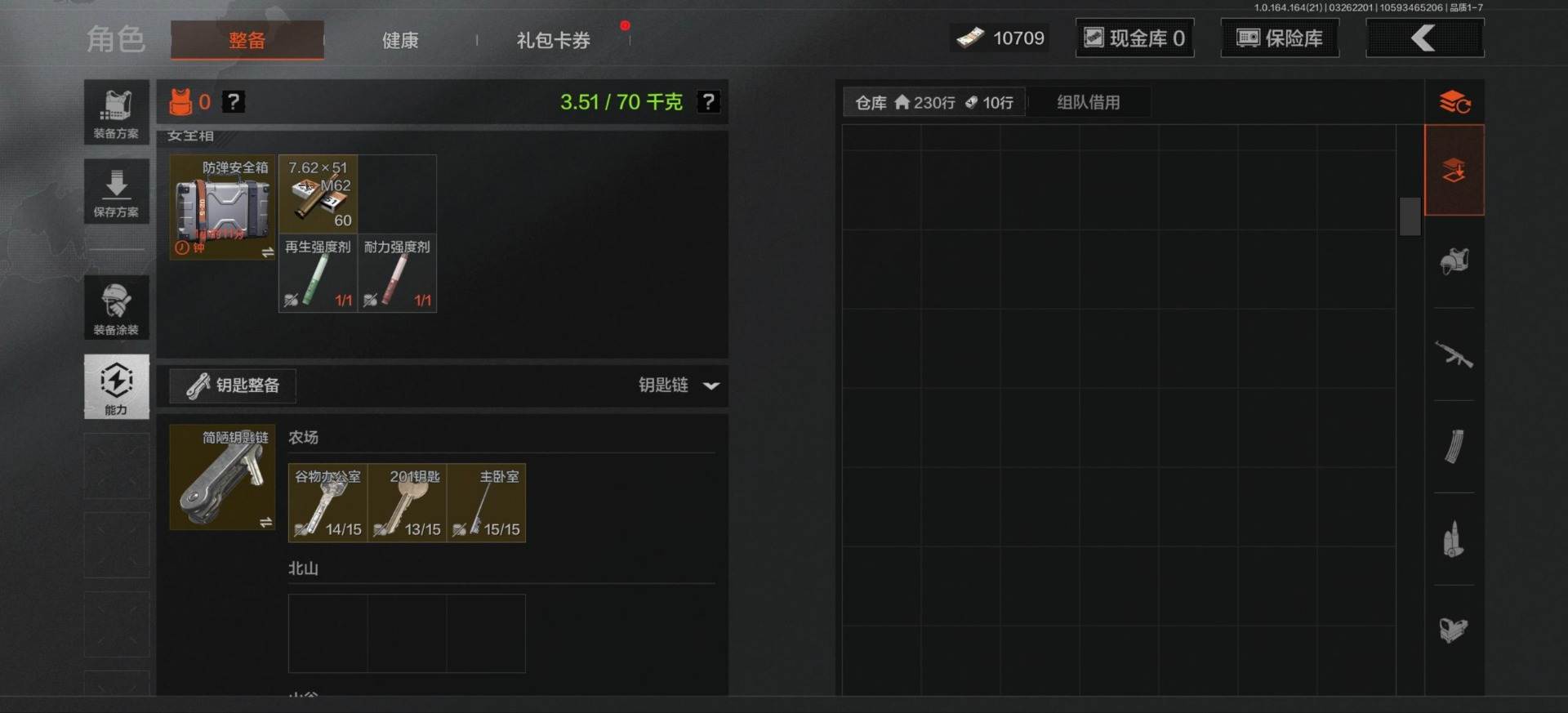Click the warehouse sort stack icon
1568x713 pixels.
click(1454, 102)
